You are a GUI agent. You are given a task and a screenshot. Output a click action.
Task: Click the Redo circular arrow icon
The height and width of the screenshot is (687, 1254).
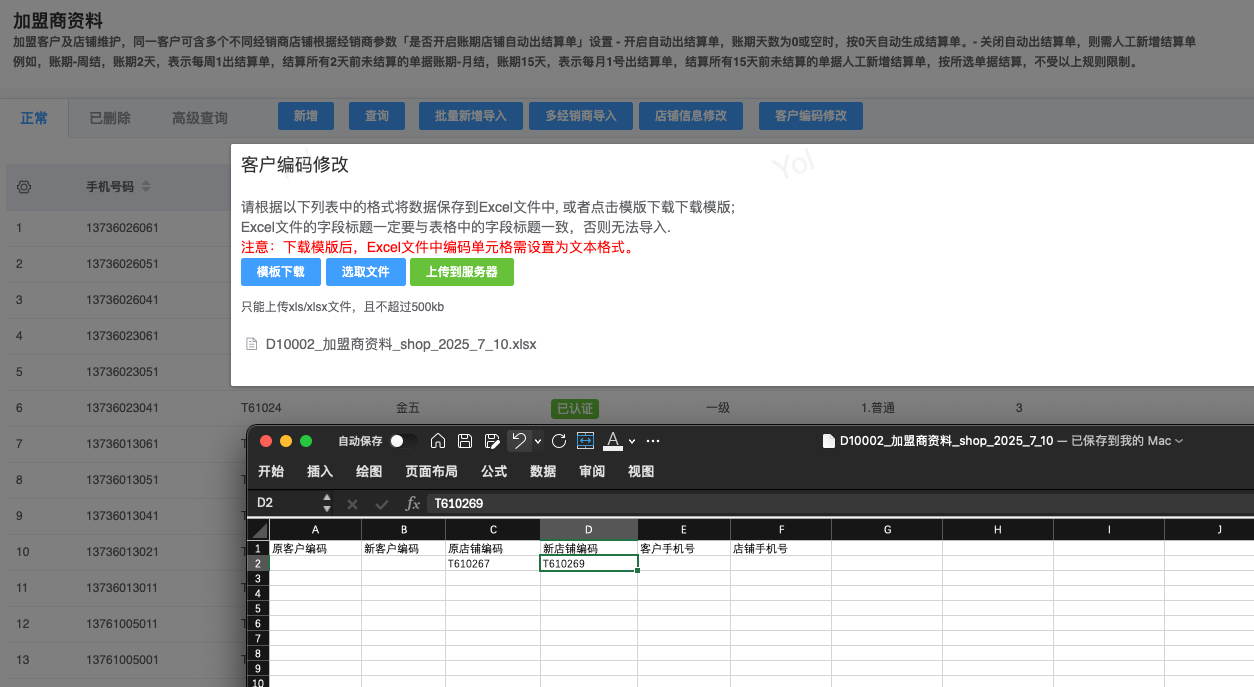pyautogui.click(x=559, y=441)
